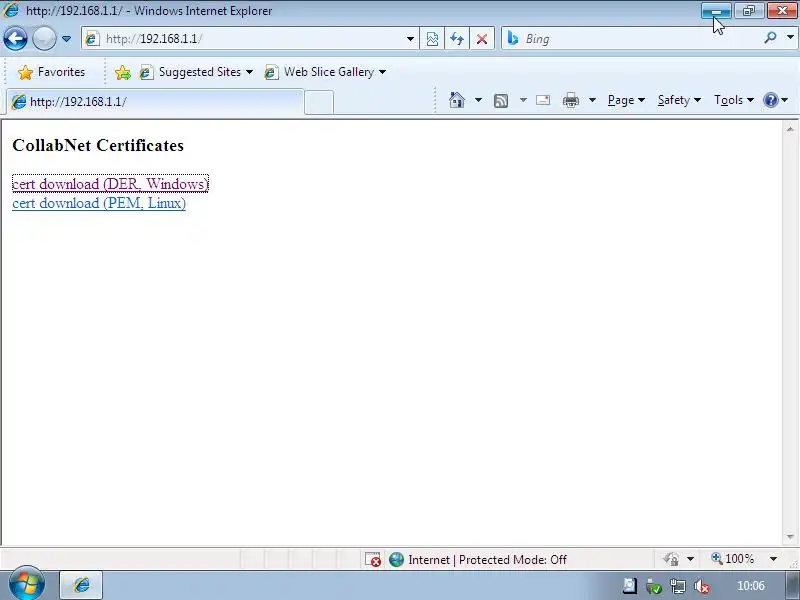Refresh the page with the Refresh icon

click(457, 39)
